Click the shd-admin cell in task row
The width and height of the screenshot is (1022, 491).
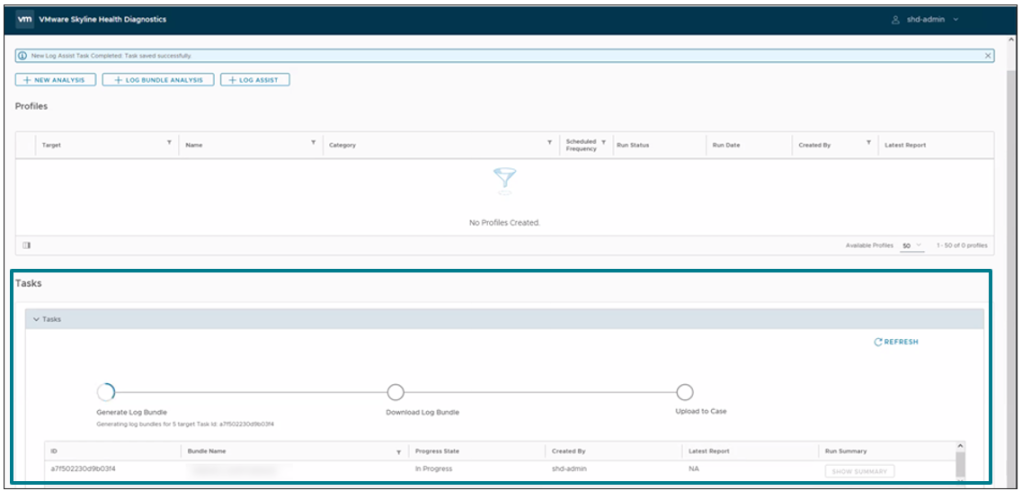pos(569,469)
